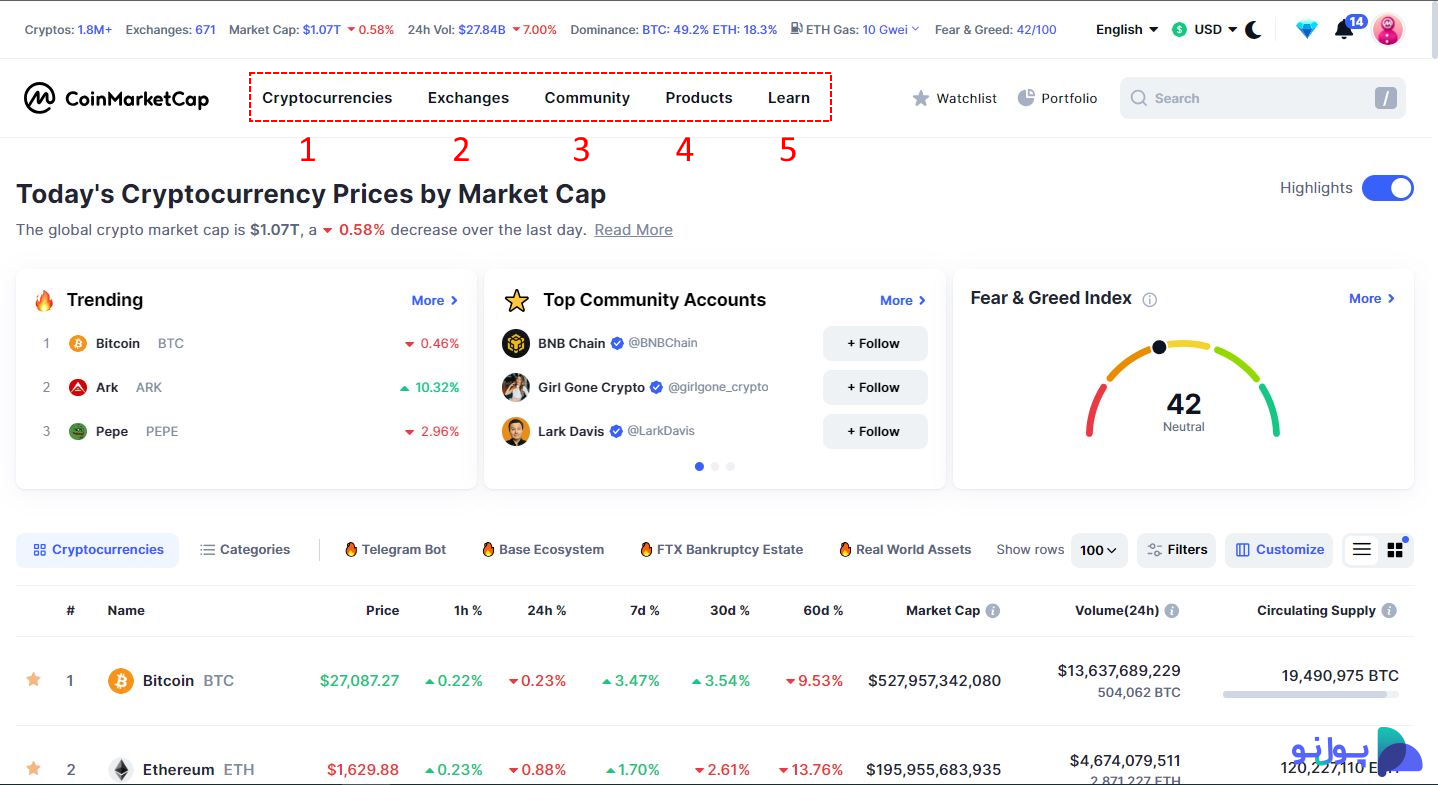Open notifications bell icon
This screenshot has height=785, width=1438.
(1344, 29)
